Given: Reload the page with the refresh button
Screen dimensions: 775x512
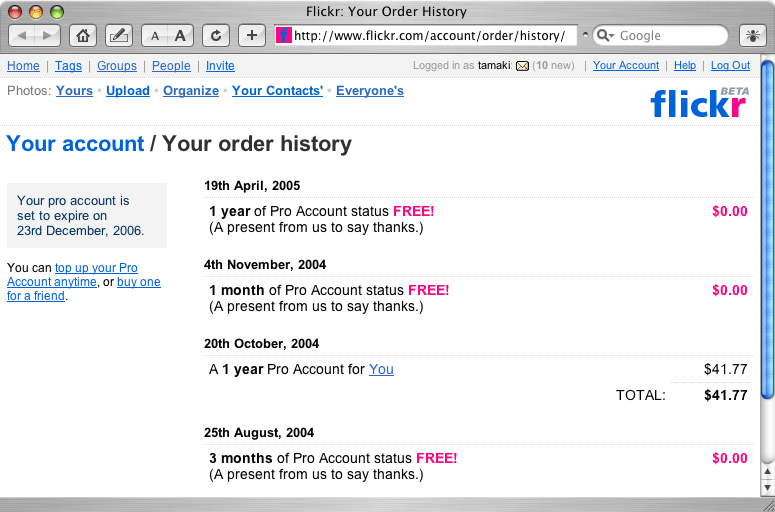Looking at the screenshot, I should (214, 35).
